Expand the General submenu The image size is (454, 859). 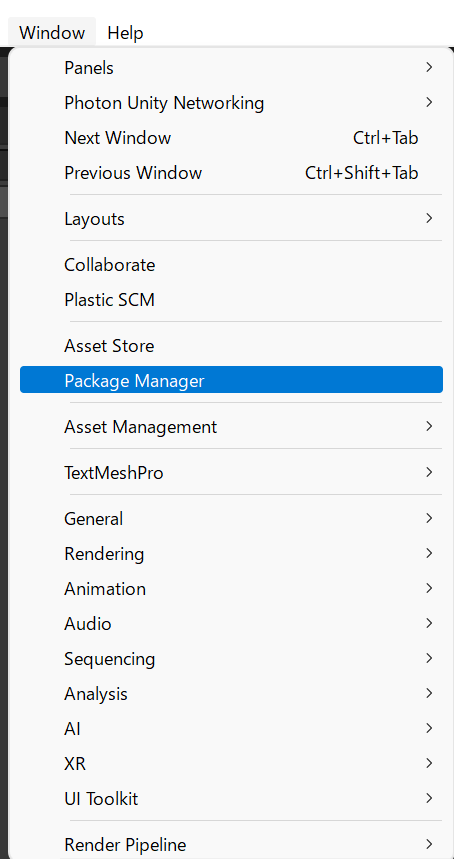(x=231, y=518)
